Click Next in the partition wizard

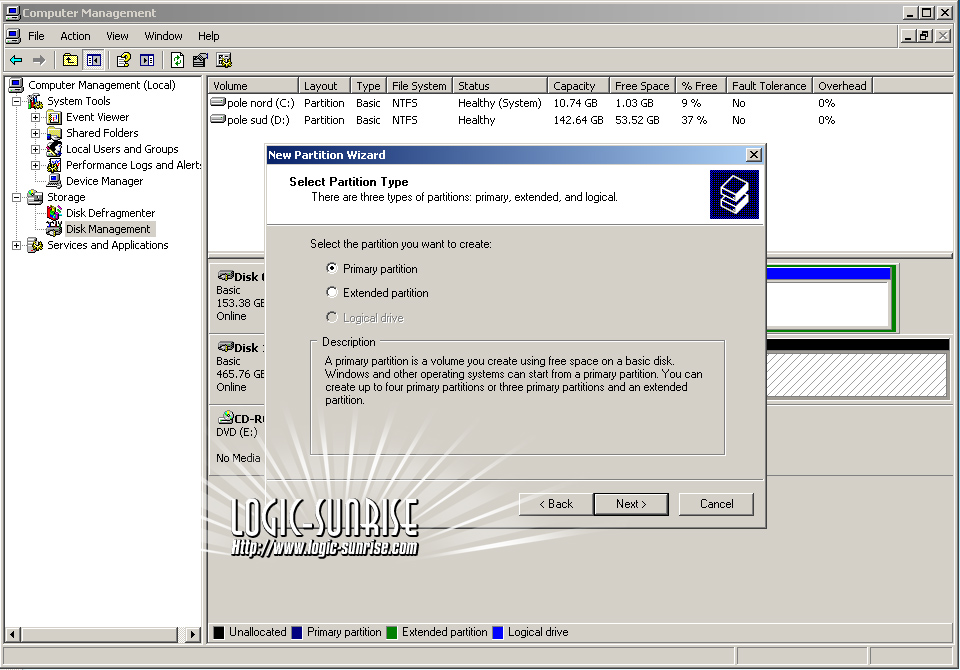click(630, 504)
